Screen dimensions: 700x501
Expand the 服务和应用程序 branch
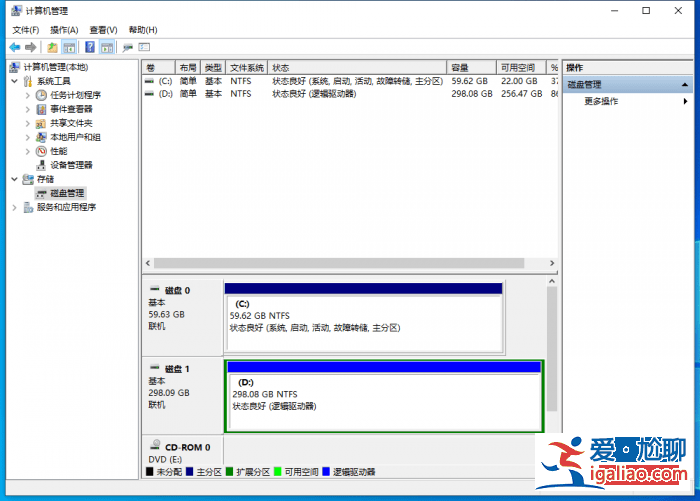15,207
